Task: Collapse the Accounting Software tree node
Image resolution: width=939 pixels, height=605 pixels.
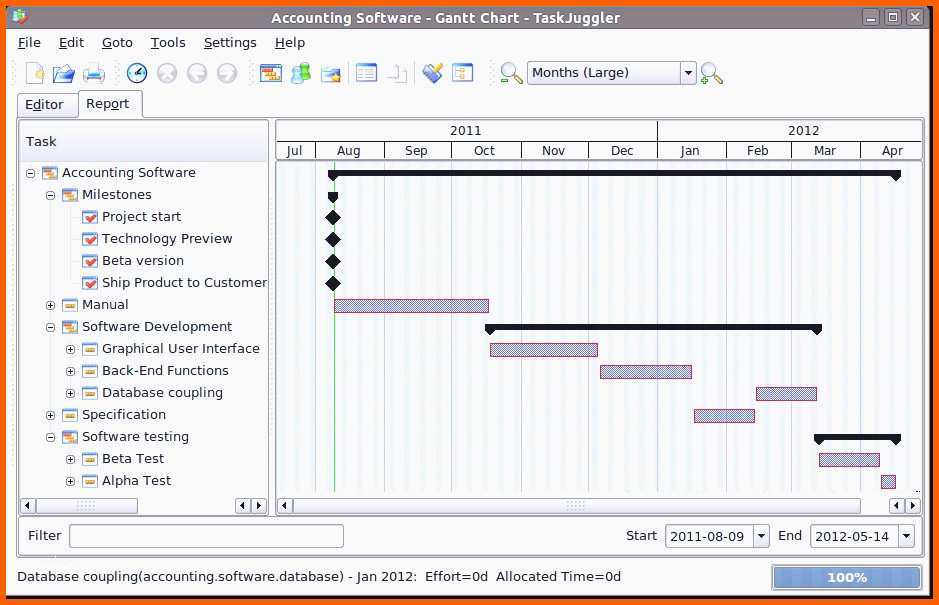Action: coord(31,174)
